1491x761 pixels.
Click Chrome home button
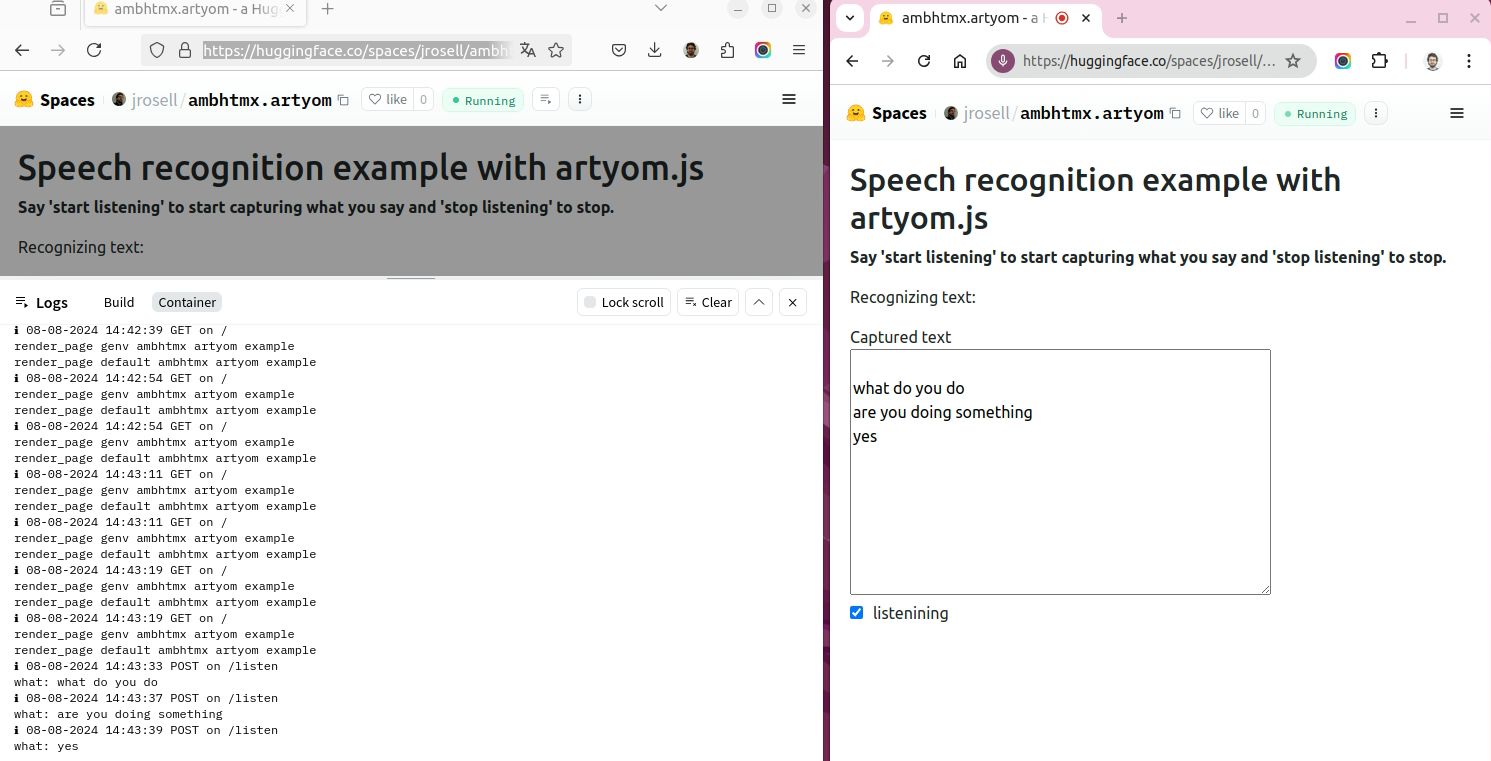960,61
